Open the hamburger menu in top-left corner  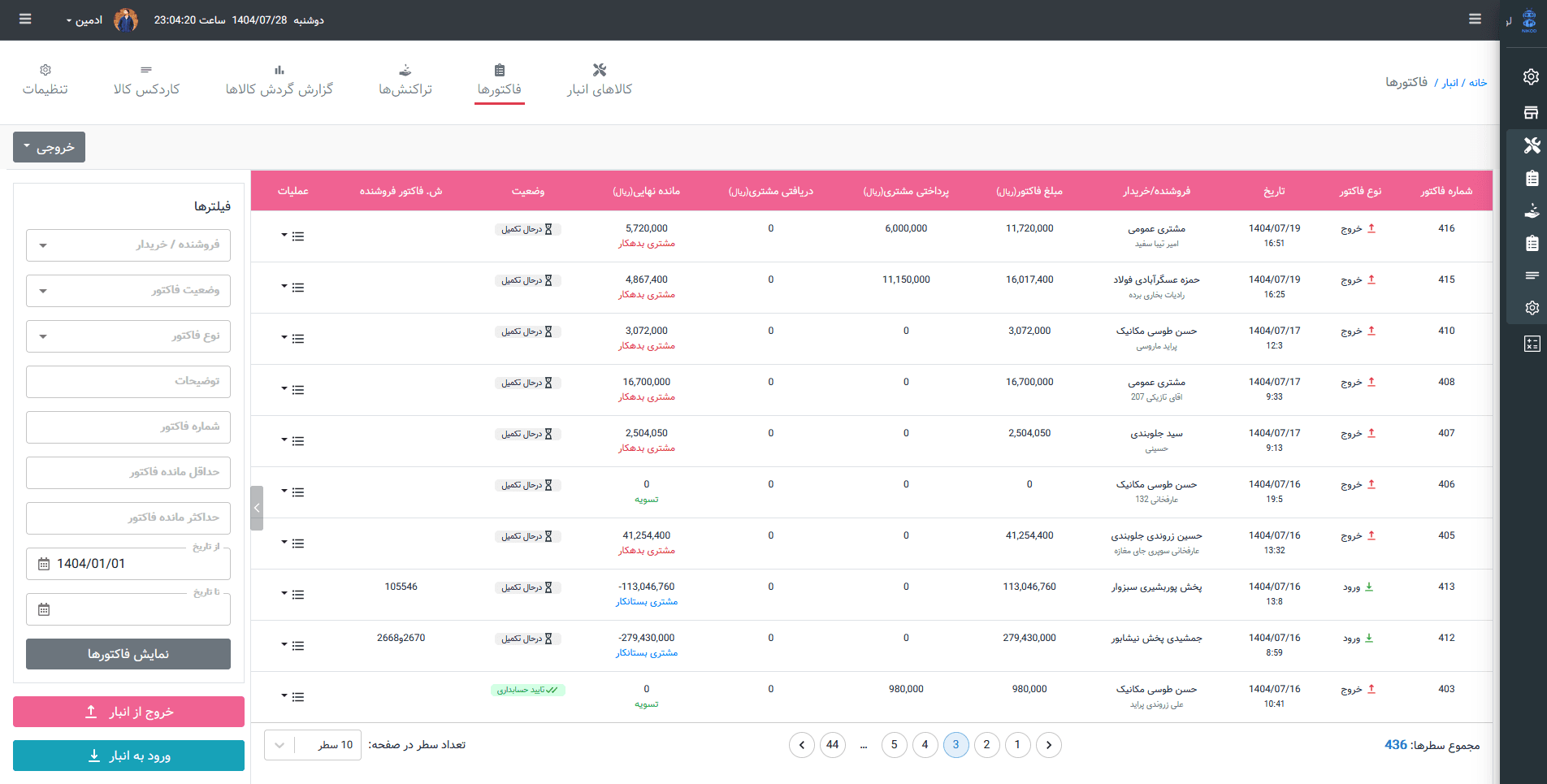pos(25,19)
